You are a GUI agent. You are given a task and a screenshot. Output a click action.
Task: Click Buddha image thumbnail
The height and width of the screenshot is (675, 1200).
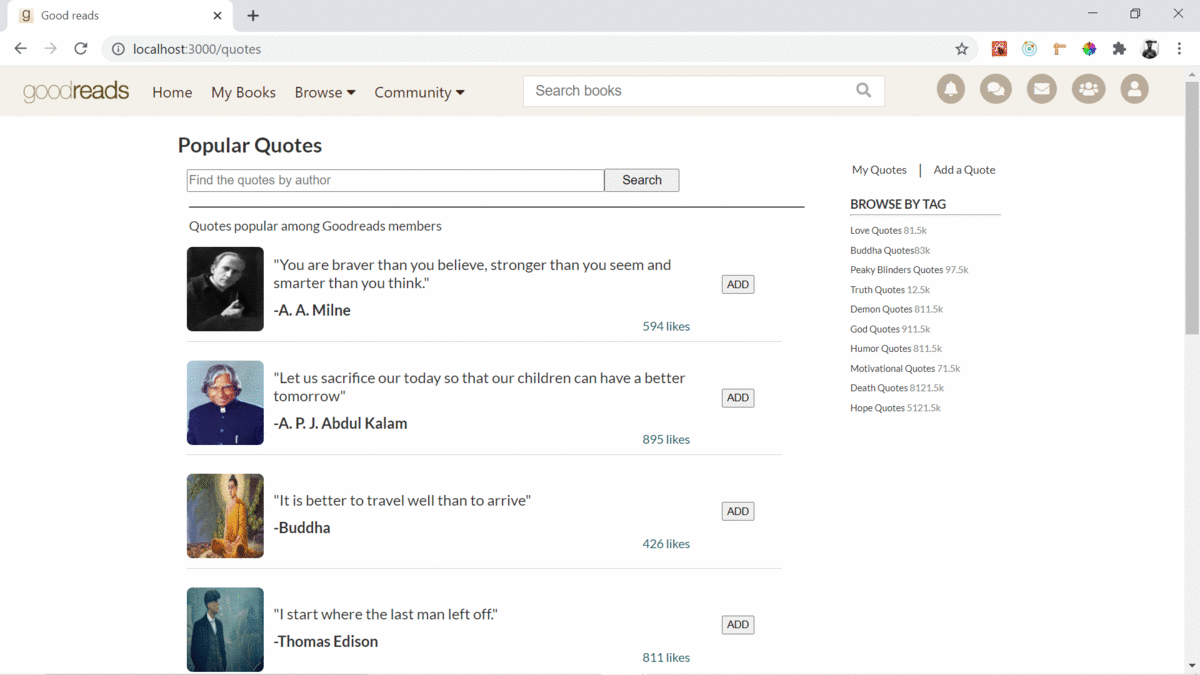[x=225, y=516]
